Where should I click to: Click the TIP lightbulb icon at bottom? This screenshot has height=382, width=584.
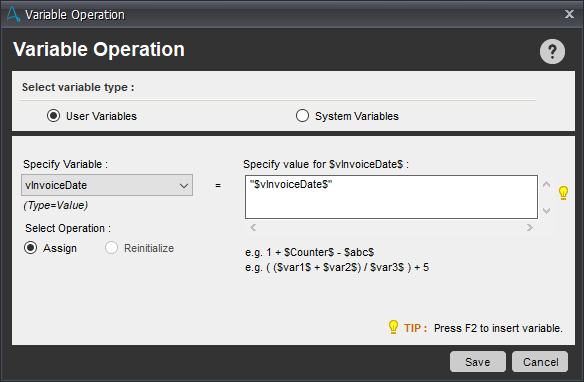point(393,327)
